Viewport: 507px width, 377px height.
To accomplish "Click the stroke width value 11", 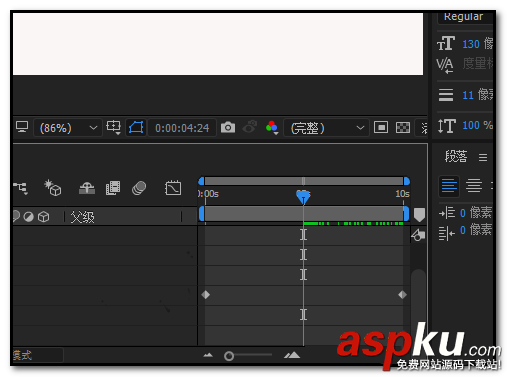I will [468, 95].
